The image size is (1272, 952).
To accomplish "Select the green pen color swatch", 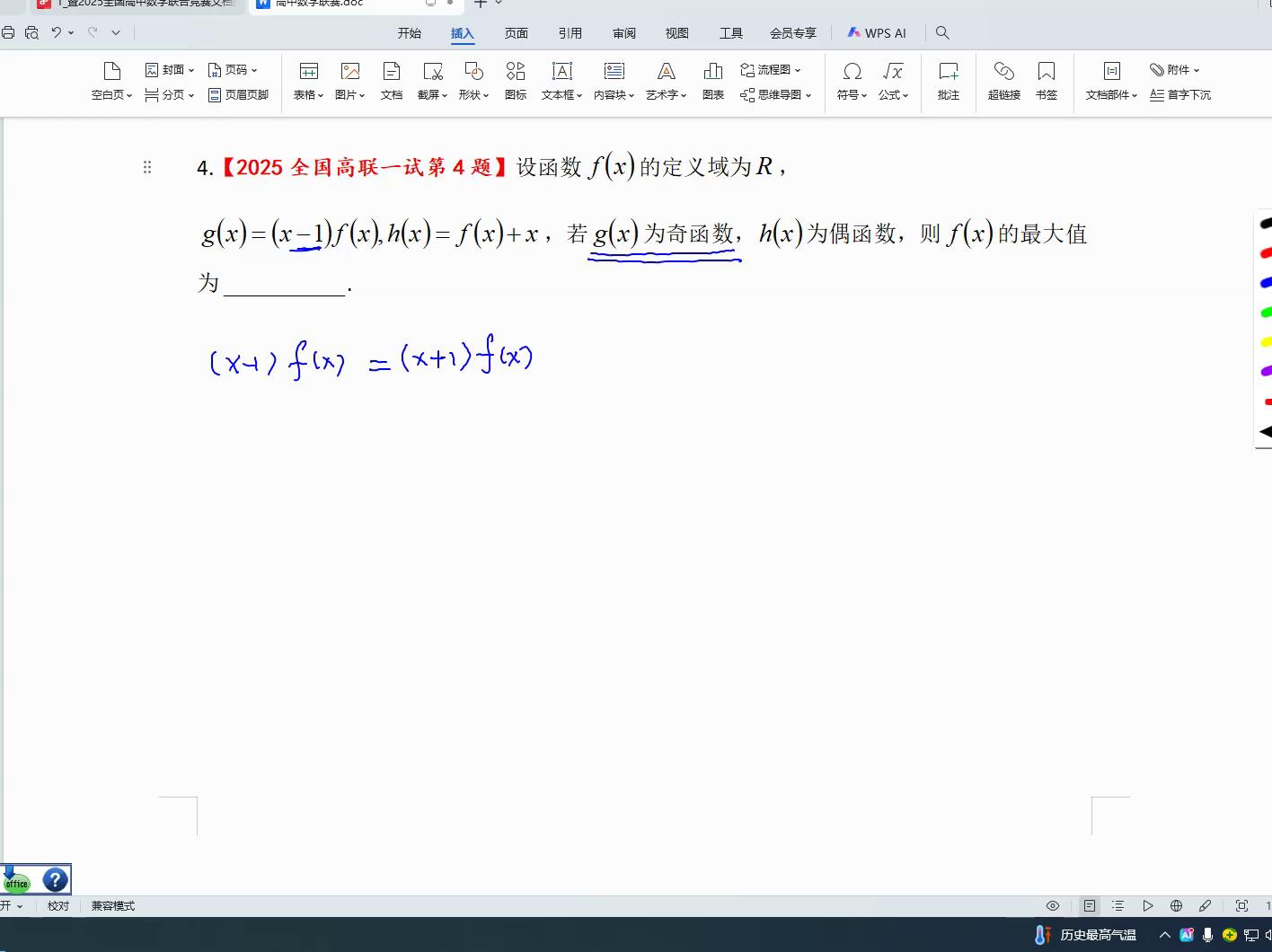I will tap(1266, 313).
